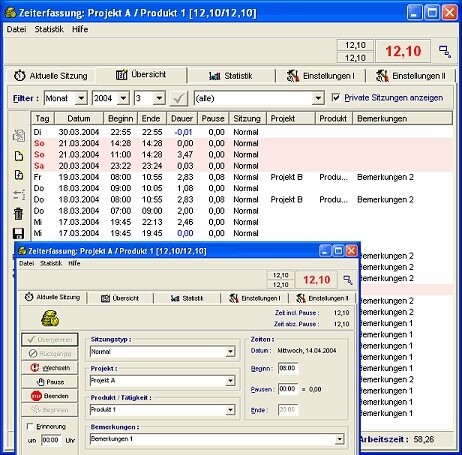Apply filter with the grey checkmark button
The width and height of the screenshot is (462, 455).
click(178, 98)
